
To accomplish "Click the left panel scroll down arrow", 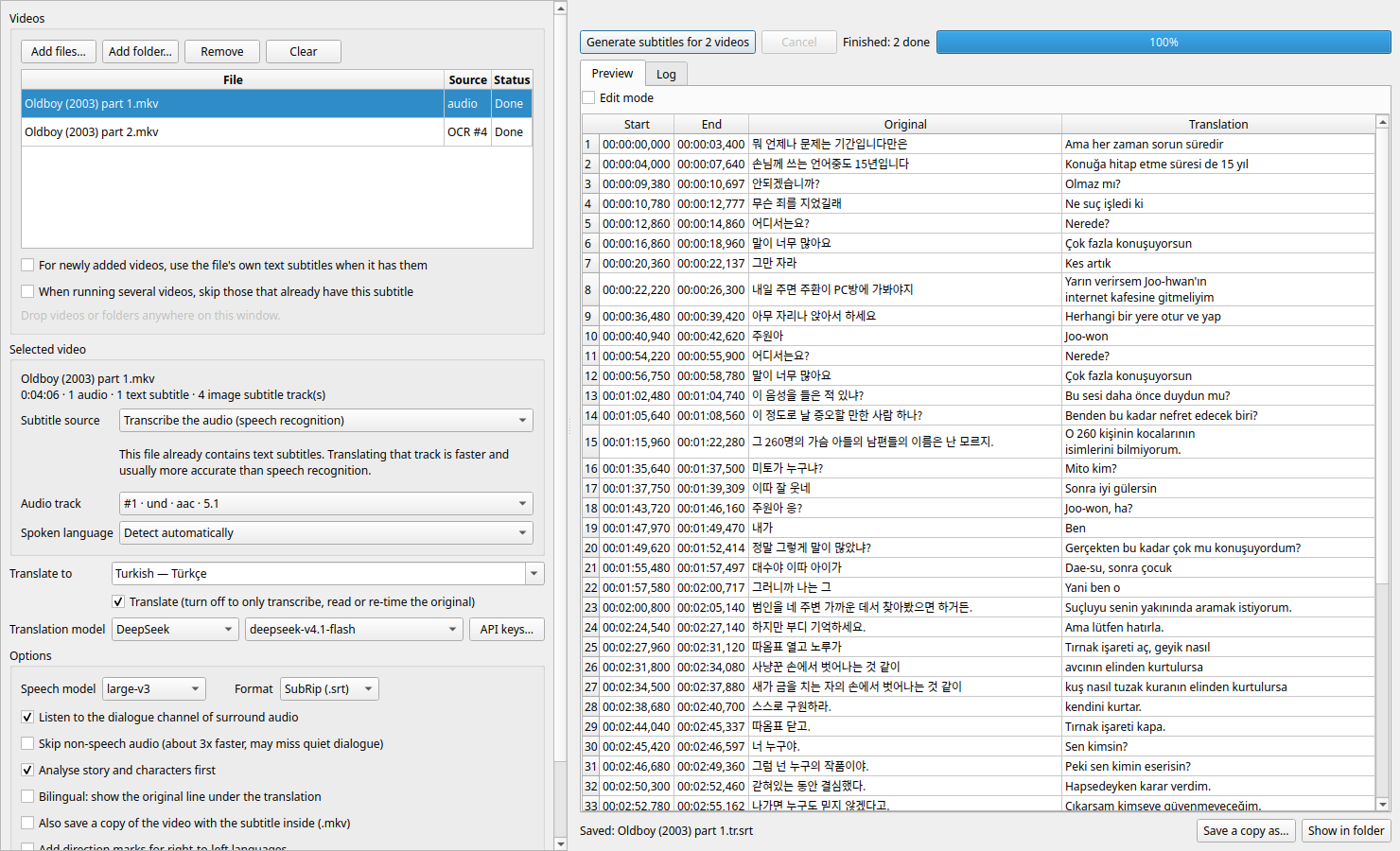I will coord(560,842).
